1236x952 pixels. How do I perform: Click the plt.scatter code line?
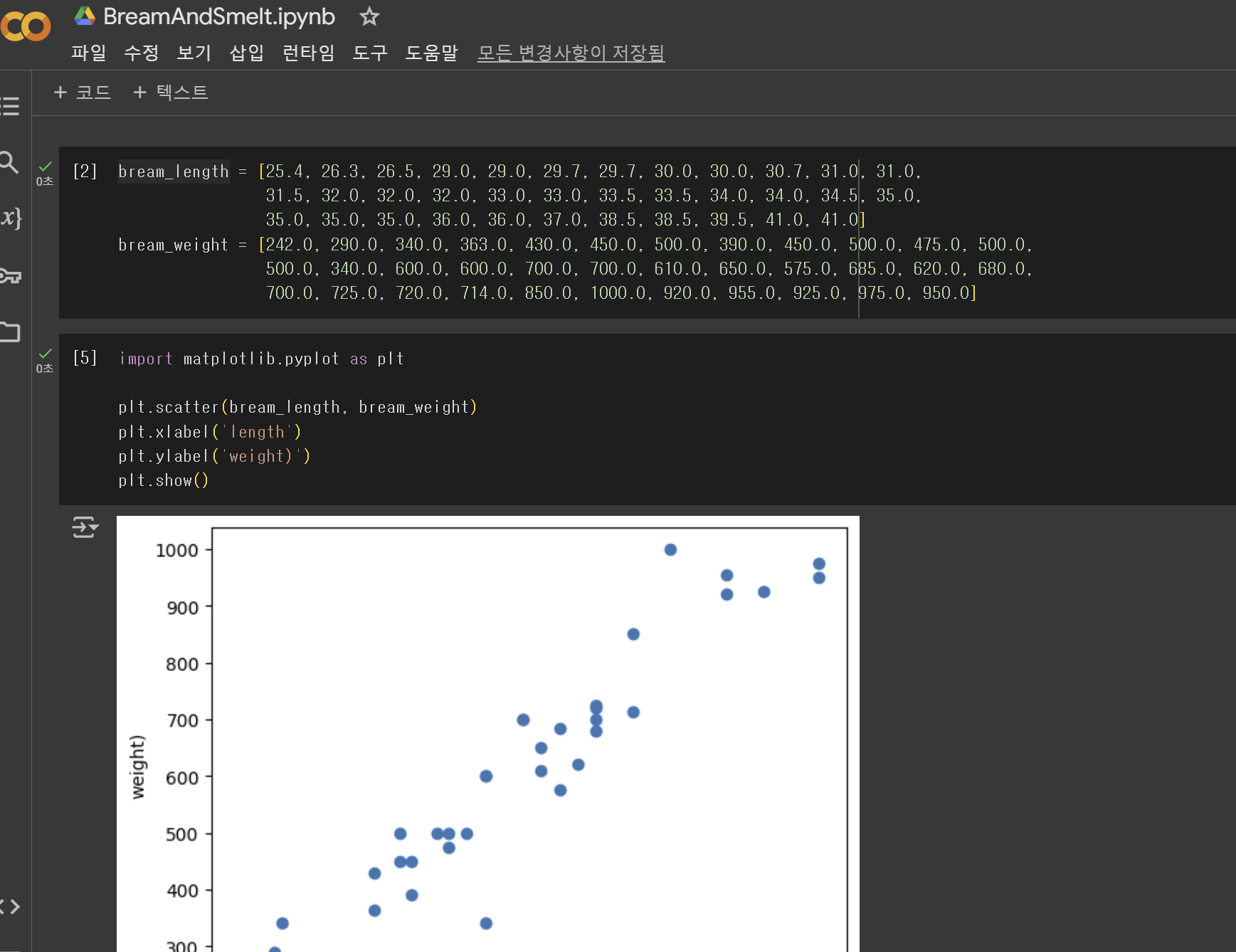[297, 407]
